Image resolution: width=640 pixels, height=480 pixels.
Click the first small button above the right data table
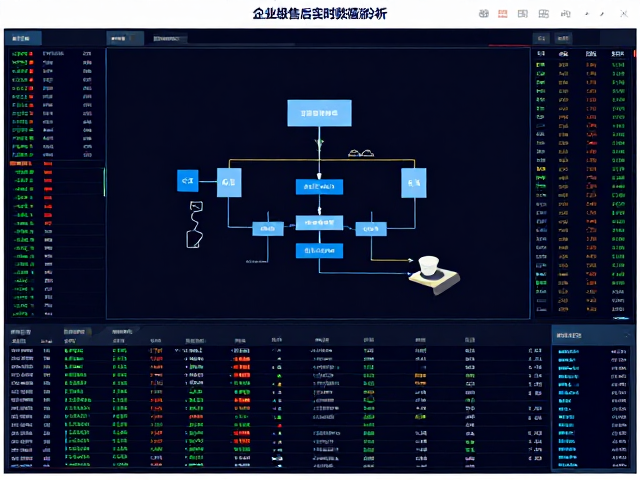click(x=541, y=38)
